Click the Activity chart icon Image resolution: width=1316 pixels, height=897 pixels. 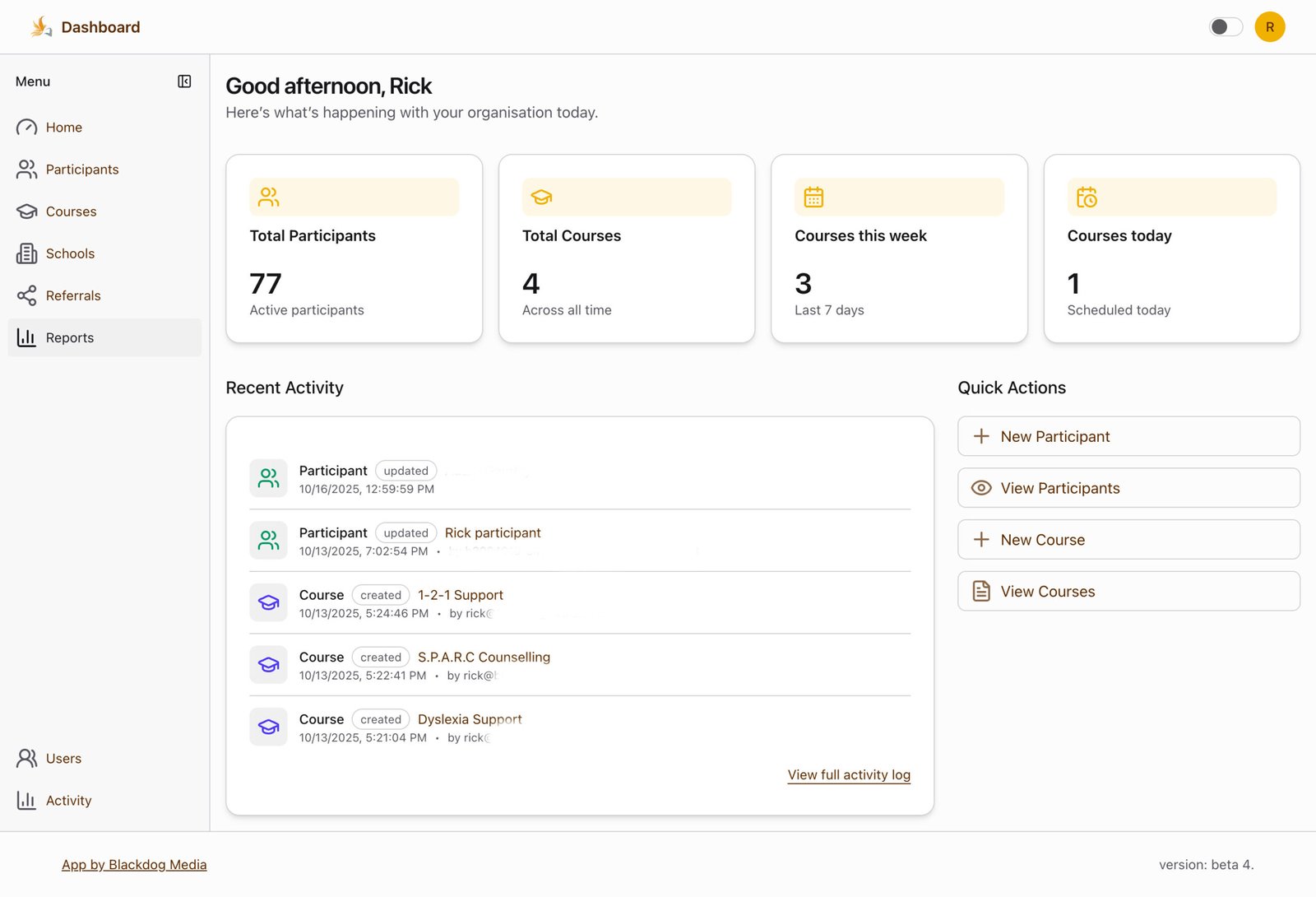tap(26, 800)
